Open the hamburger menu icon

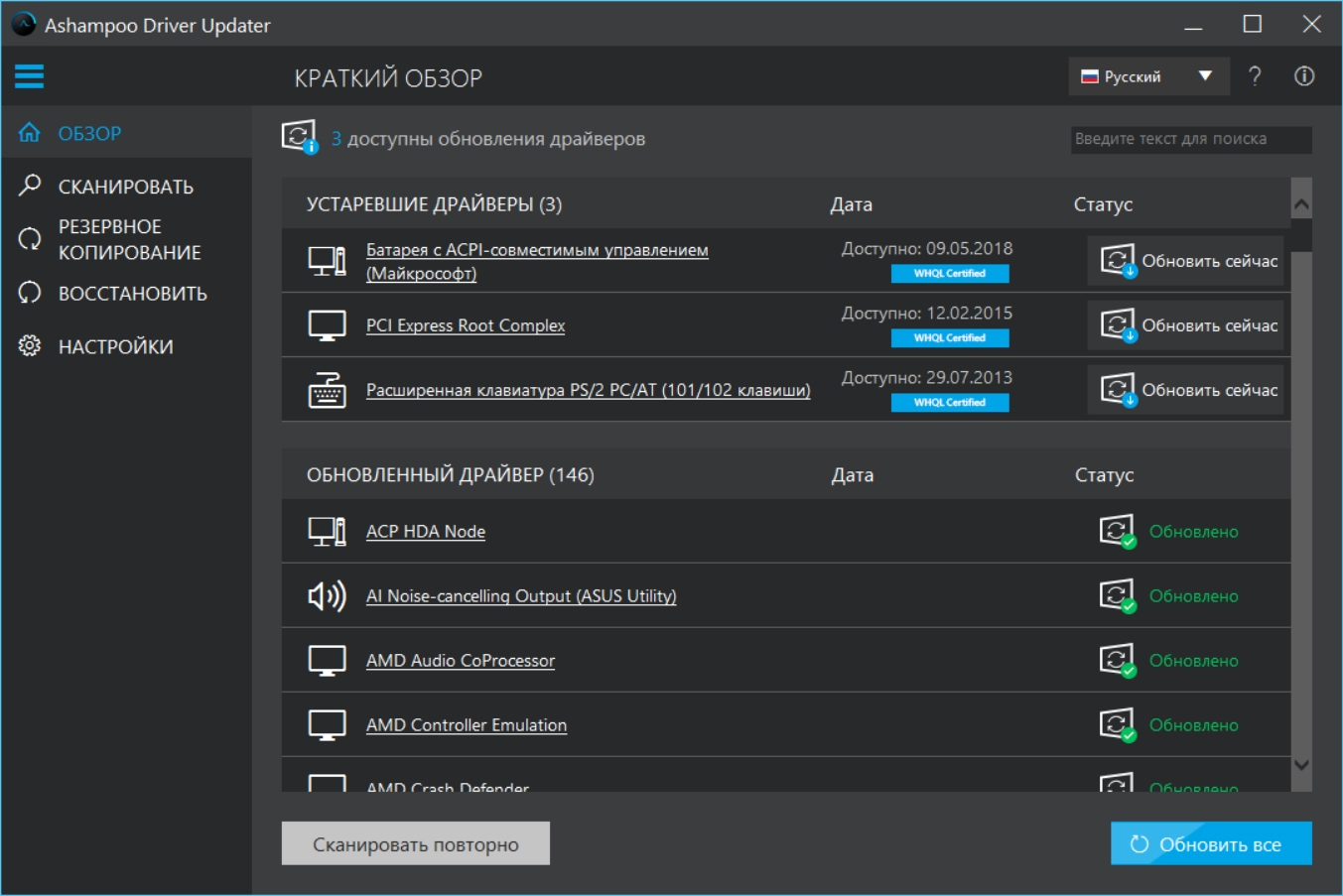tap(29, 76)
